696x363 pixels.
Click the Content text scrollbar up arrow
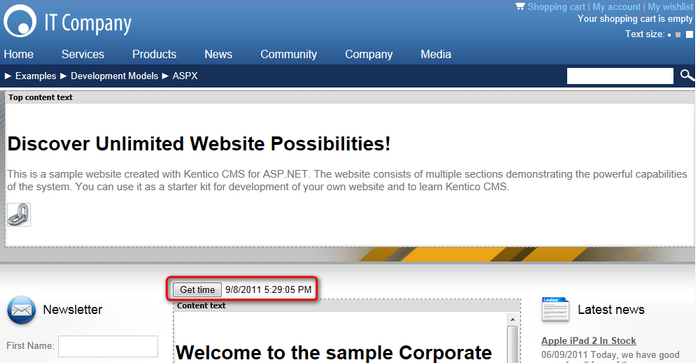pyautogui.click(x=512, y=320)
